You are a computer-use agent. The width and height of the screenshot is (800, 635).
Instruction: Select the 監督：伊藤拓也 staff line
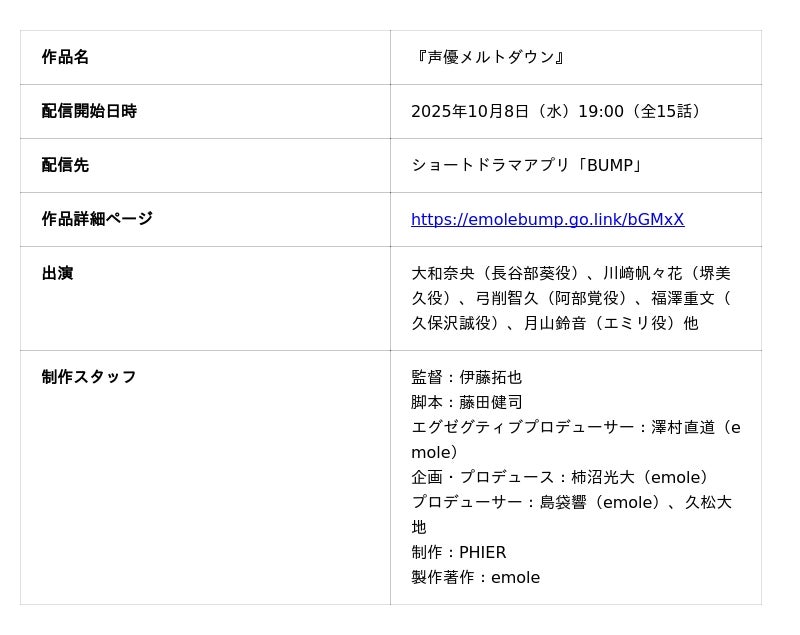tap(466, 377)
